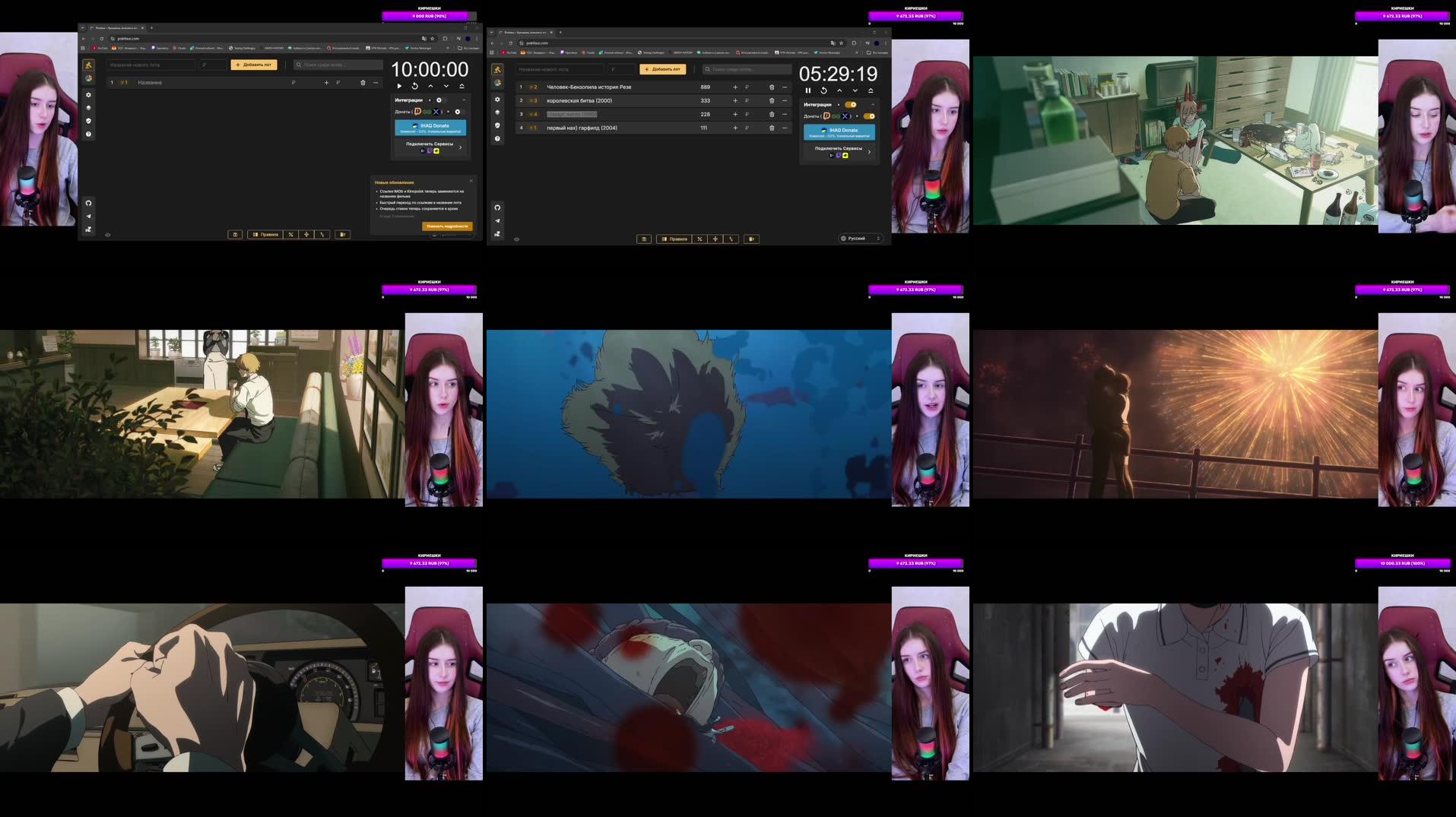The height and width of the screenshot is (817, 1456).
Task: Open help icon in 10:00:00 window sidebar
Action: coord(88,135)
